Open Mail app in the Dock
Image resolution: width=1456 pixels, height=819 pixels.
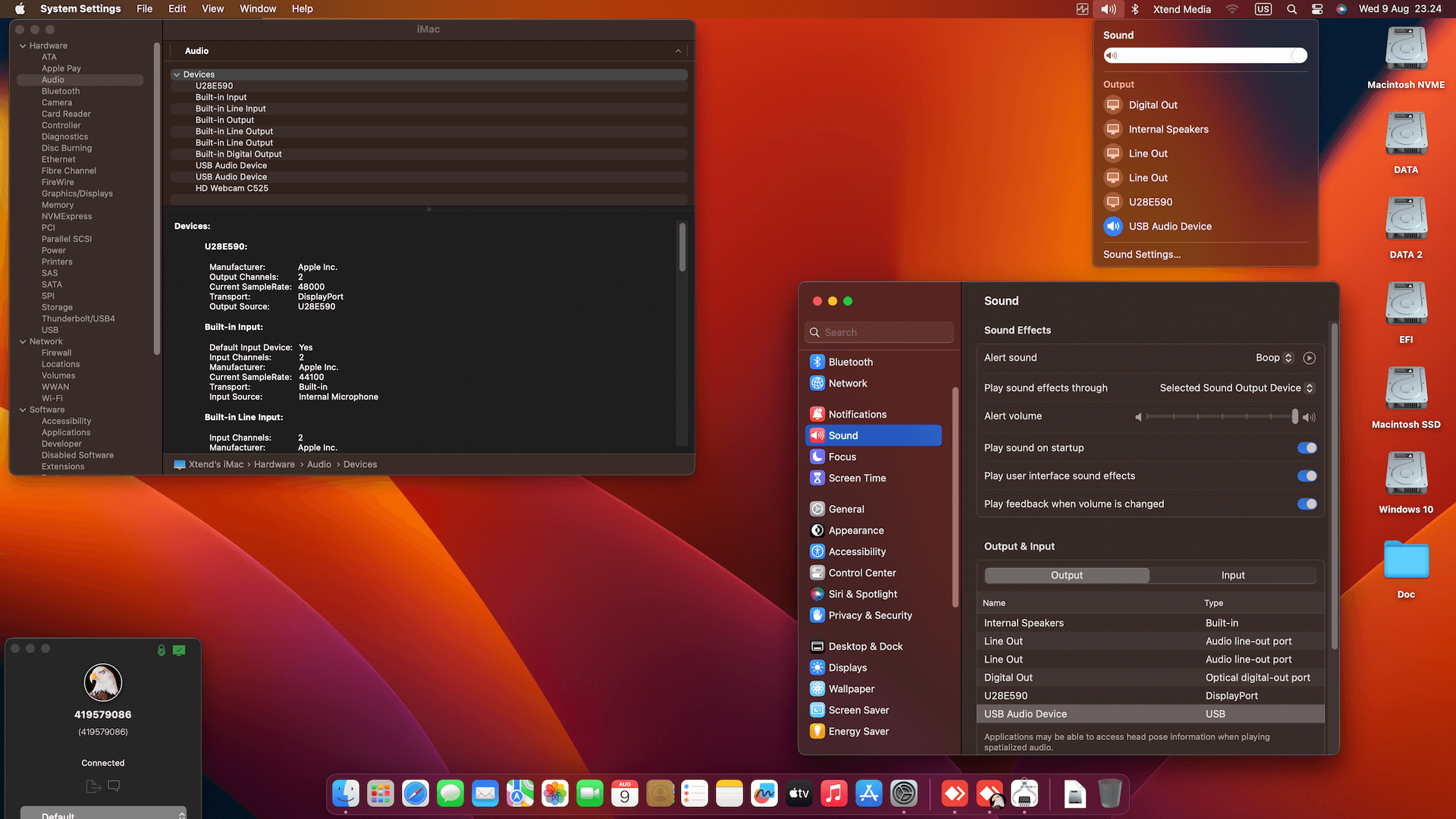coord(485,794)
